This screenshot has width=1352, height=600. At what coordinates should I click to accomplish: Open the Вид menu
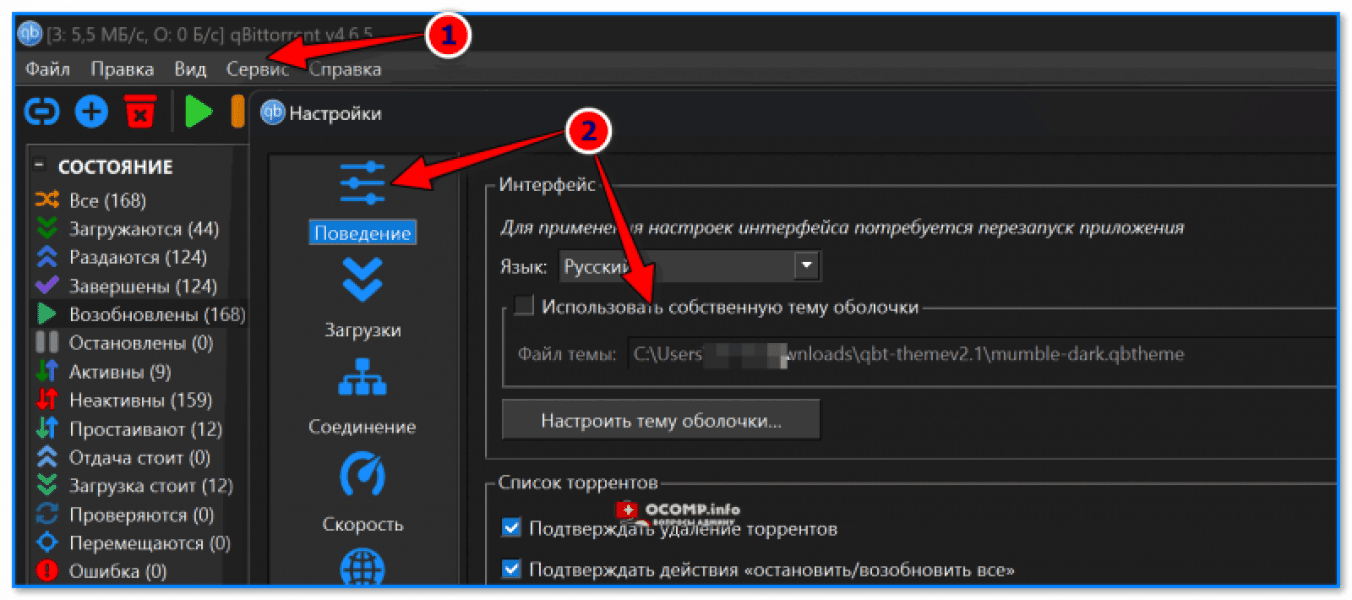click(189, 69)
